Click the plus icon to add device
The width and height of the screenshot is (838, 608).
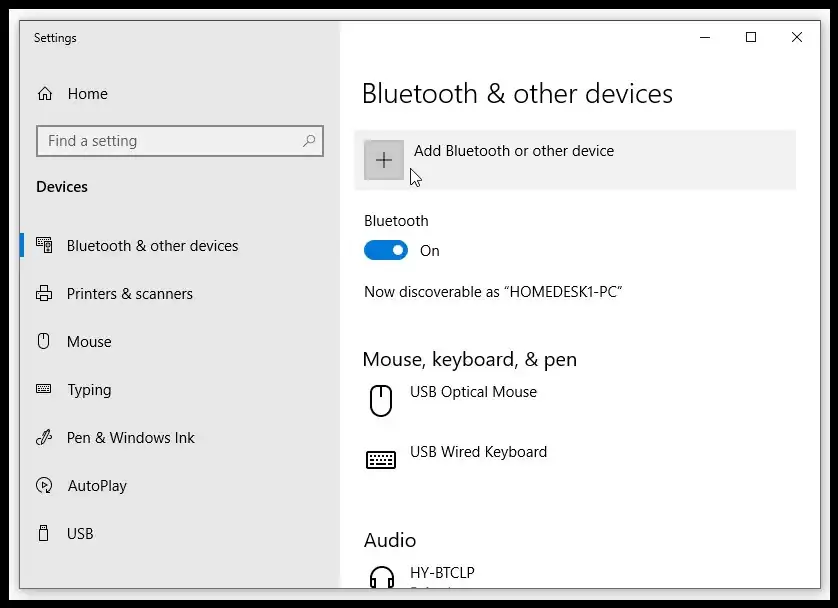(x=384, y=160)
